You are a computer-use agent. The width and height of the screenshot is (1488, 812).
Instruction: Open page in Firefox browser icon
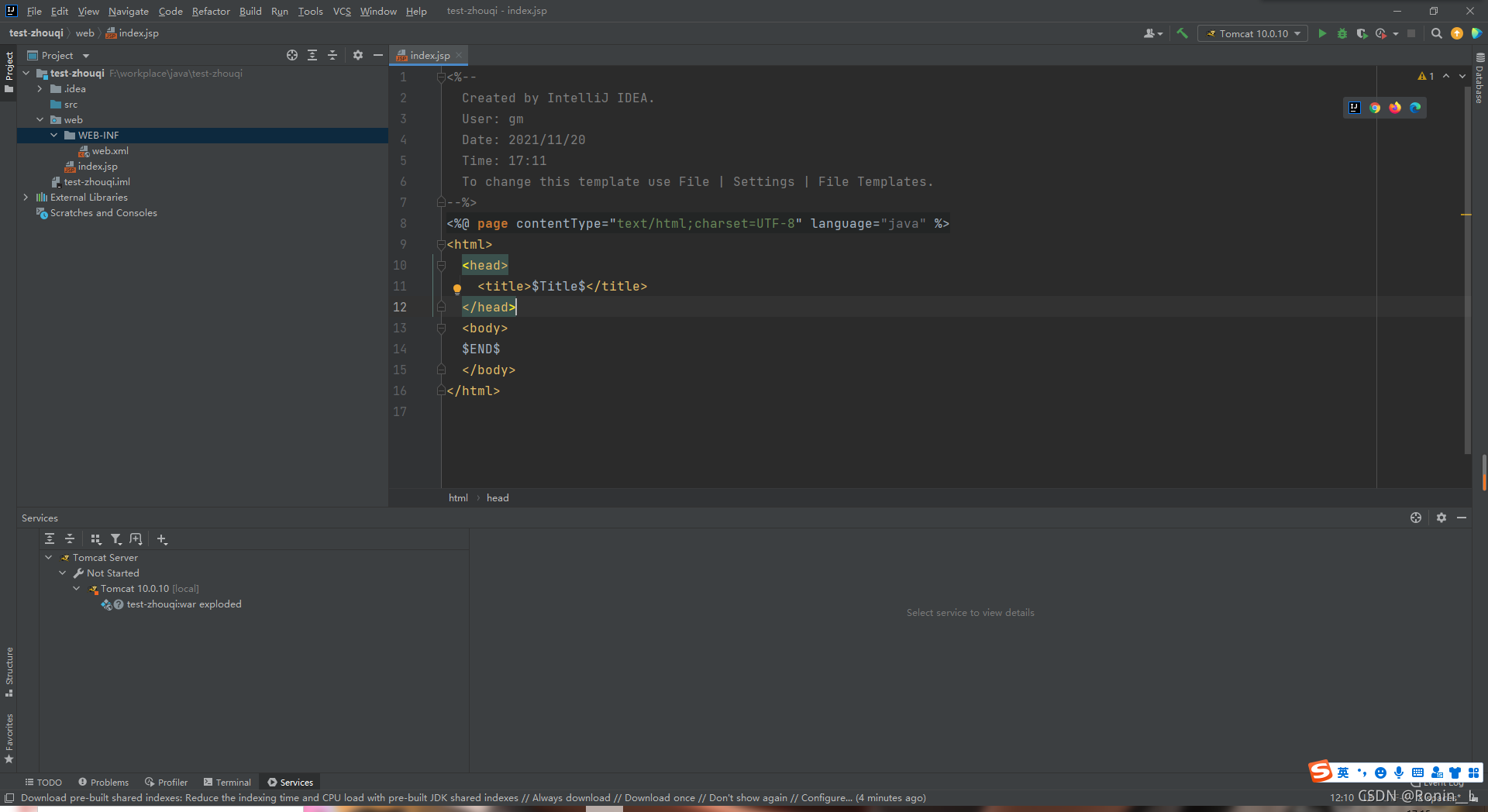(1395, 108)
